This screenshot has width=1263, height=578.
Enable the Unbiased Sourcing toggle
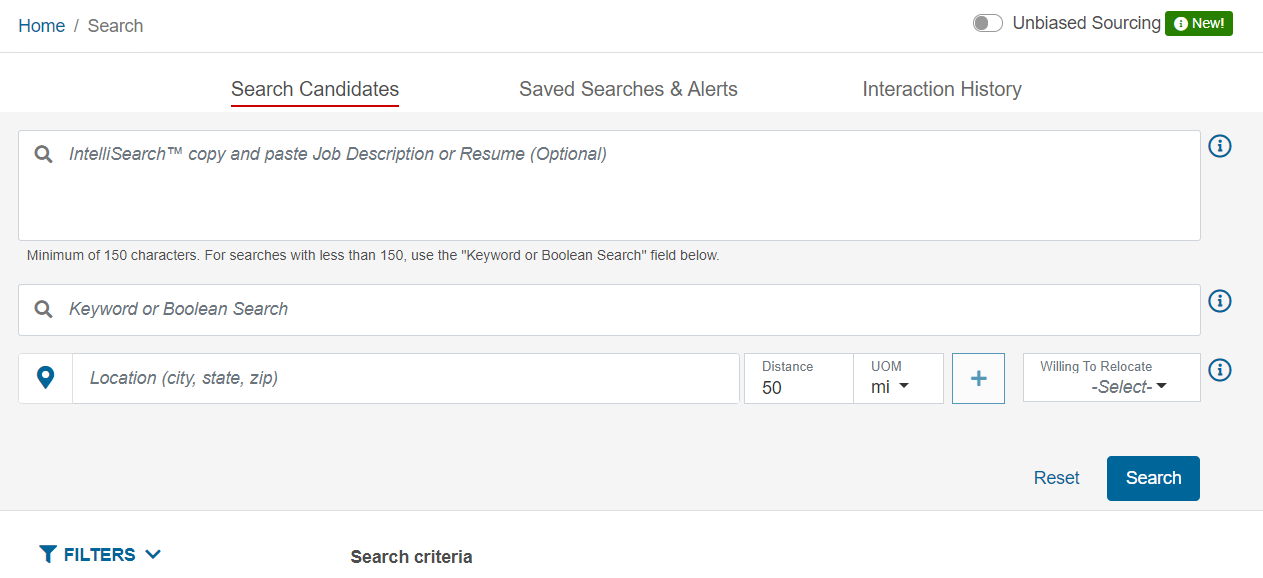[987, 23]
